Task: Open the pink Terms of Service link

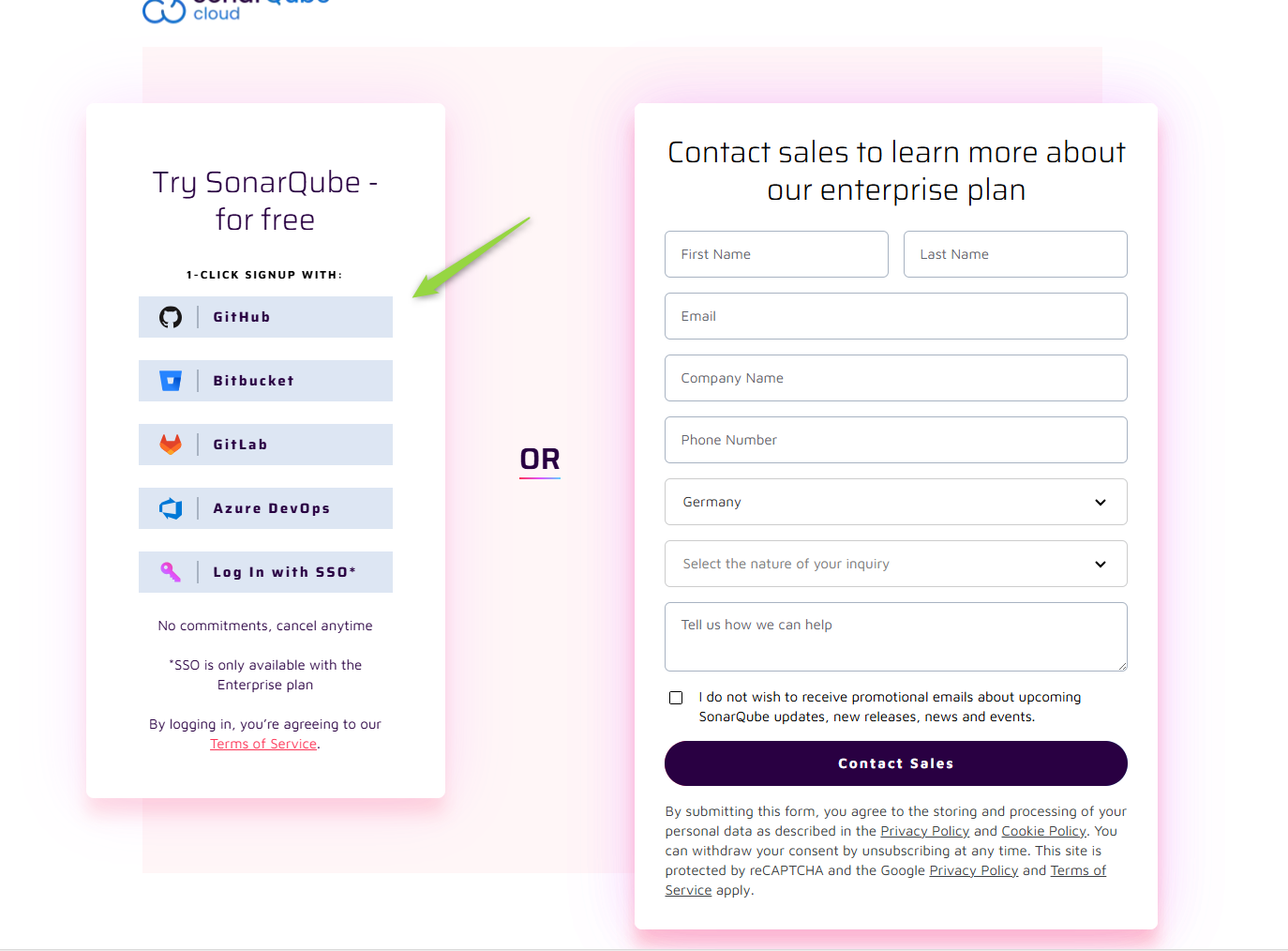Action: [263, 744]
